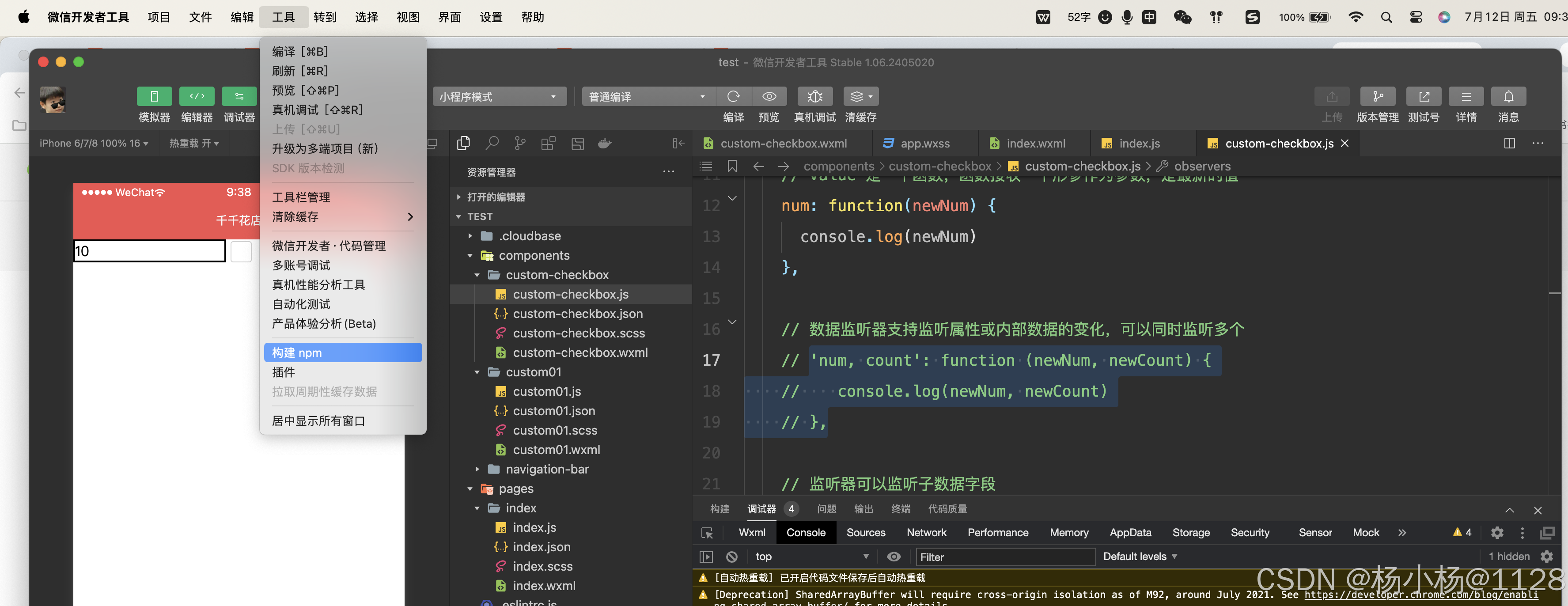Open devtools settings gear icon
This screenshot has height=606, width=1568.
pyautogui.click(x=1497, y=533)
